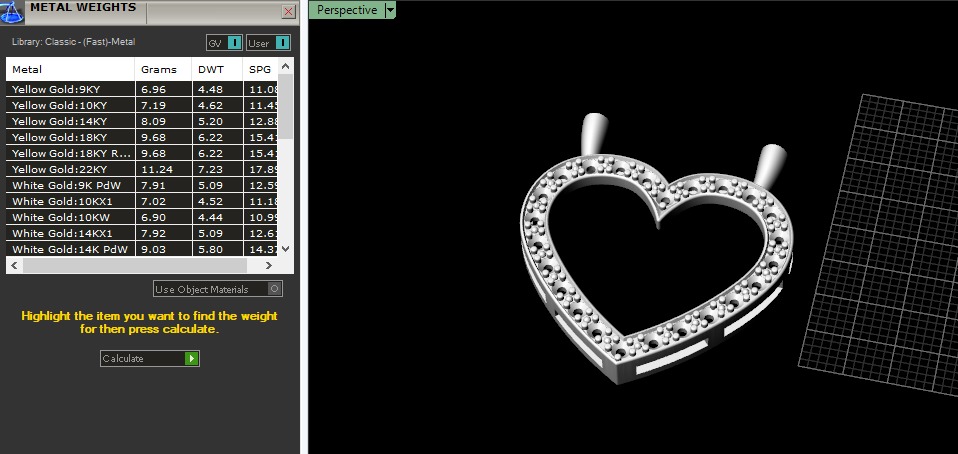The height and width of the screenshot is (454, 958).
Task: Click DWT value 4.48
Action: tap(211, 89)
